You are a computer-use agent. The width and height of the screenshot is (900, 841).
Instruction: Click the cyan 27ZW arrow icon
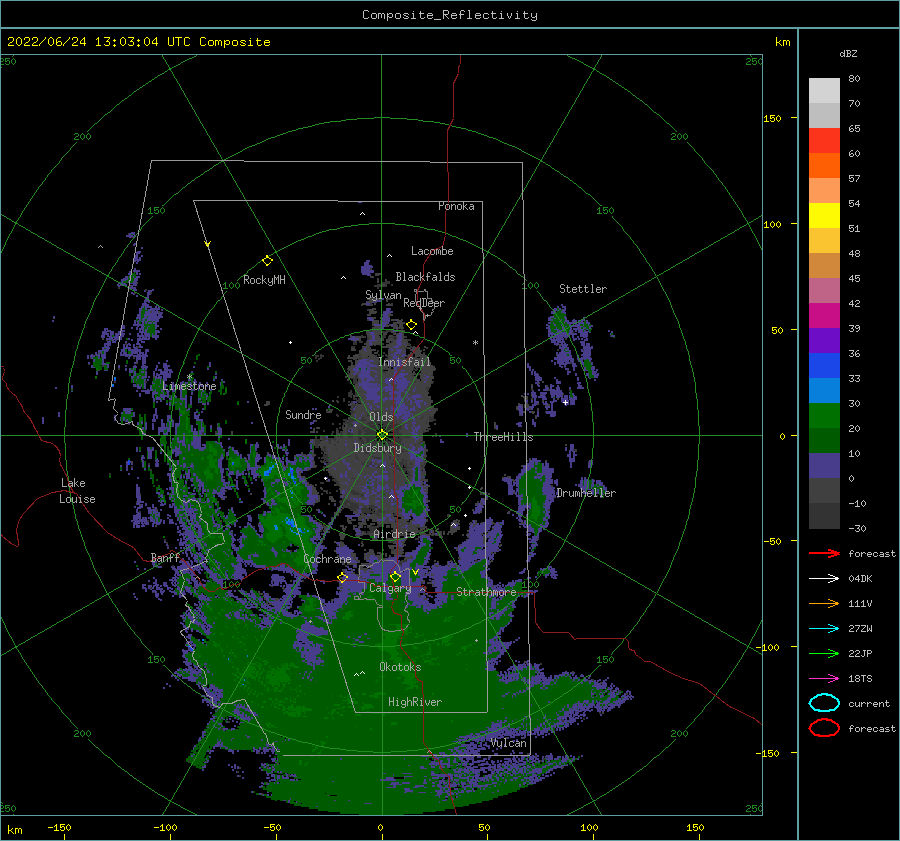(x=824, y=629)
